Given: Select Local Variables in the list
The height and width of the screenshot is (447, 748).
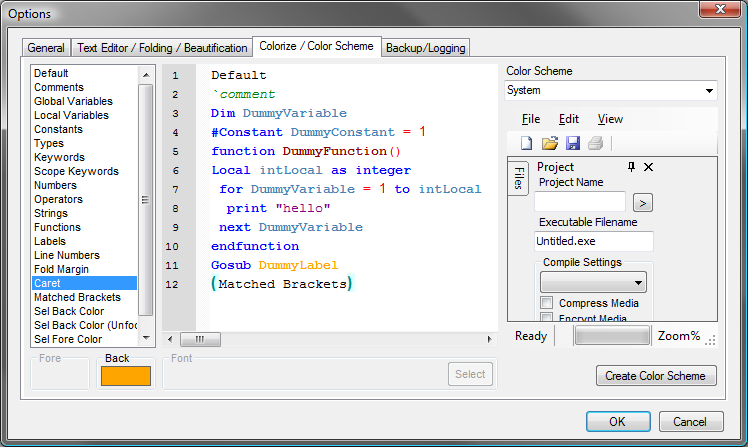Looking at the screenshot, I should [x=71, y=115].
